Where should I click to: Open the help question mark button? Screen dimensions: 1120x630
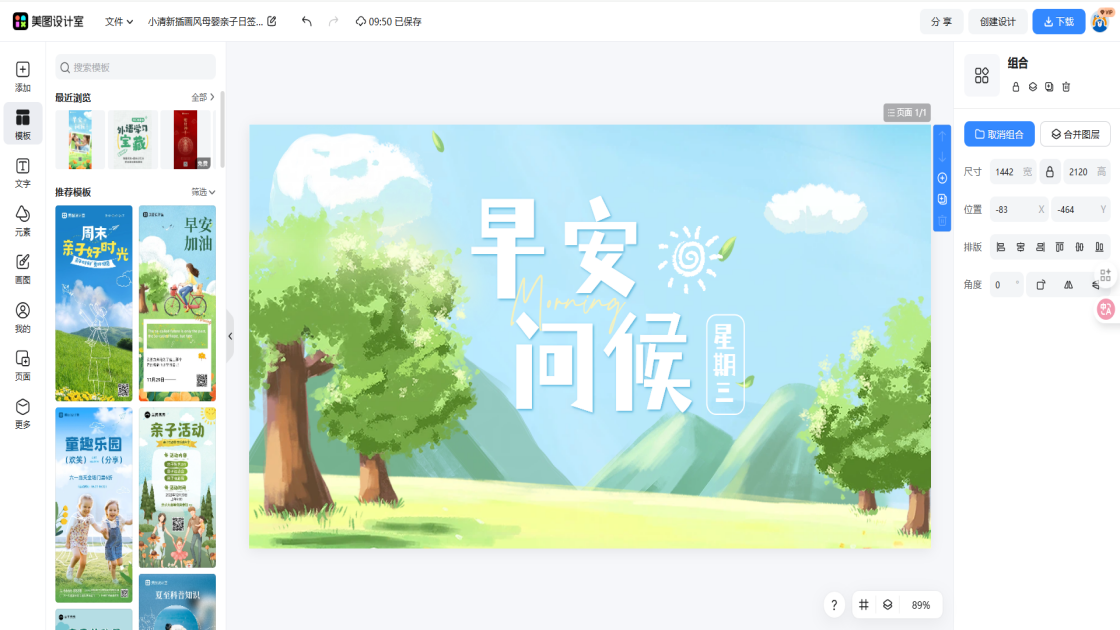click(x=834, y=605)
